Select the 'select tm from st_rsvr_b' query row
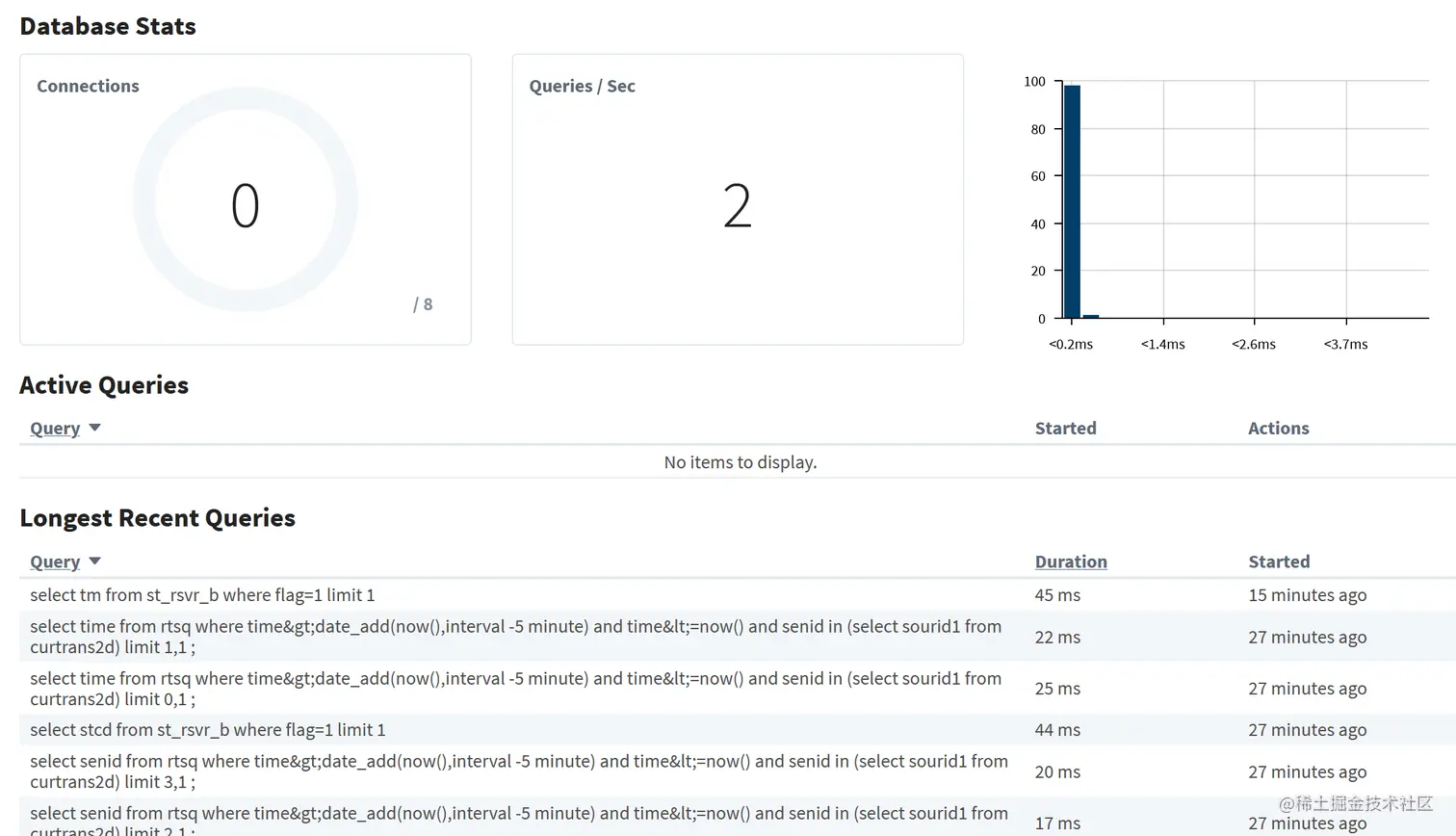1456x836 pixels. pyautogui.click(x=738, y=595)
